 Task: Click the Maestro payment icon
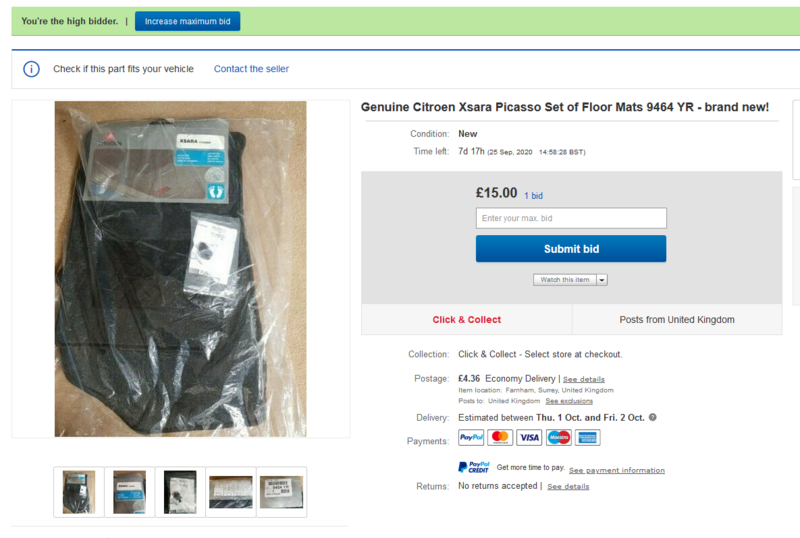[558, 437]
